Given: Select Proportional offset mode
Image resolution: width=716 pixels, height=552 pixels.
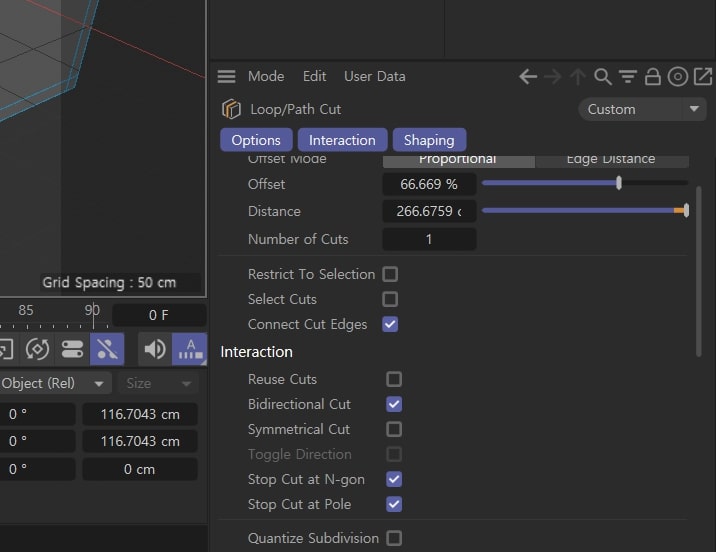Looking at the screenshot, I should click(x=458, y=159).
